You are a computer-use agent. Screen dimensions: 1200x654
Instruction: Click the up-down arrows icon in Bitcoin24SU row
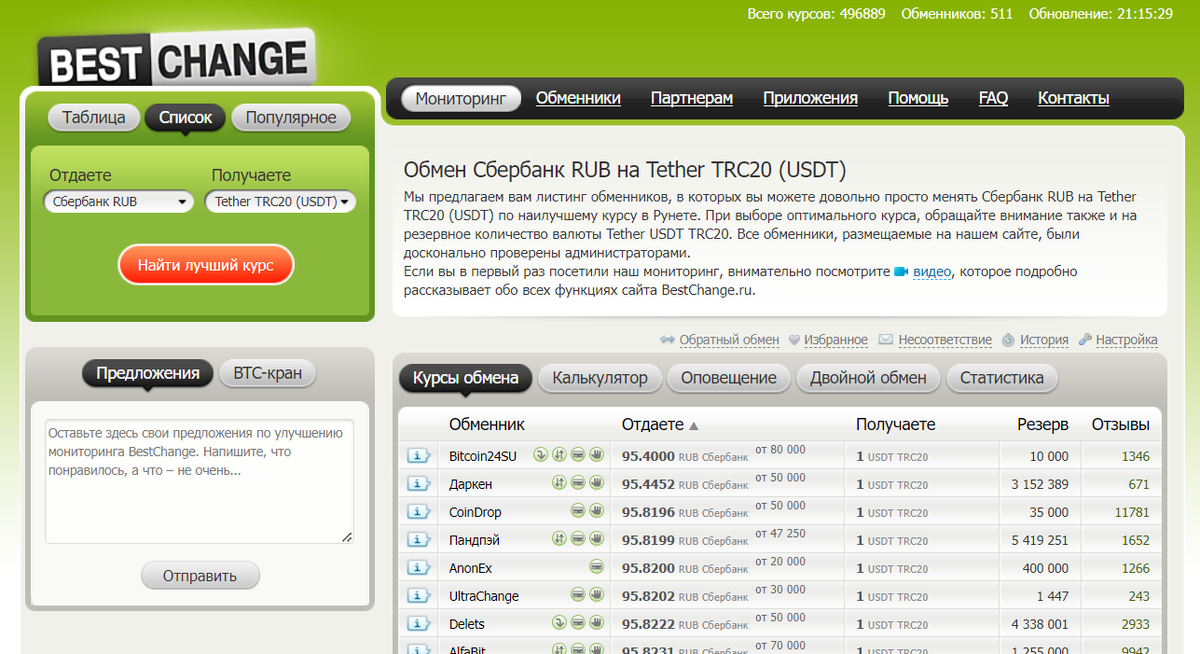coord(559,455)
